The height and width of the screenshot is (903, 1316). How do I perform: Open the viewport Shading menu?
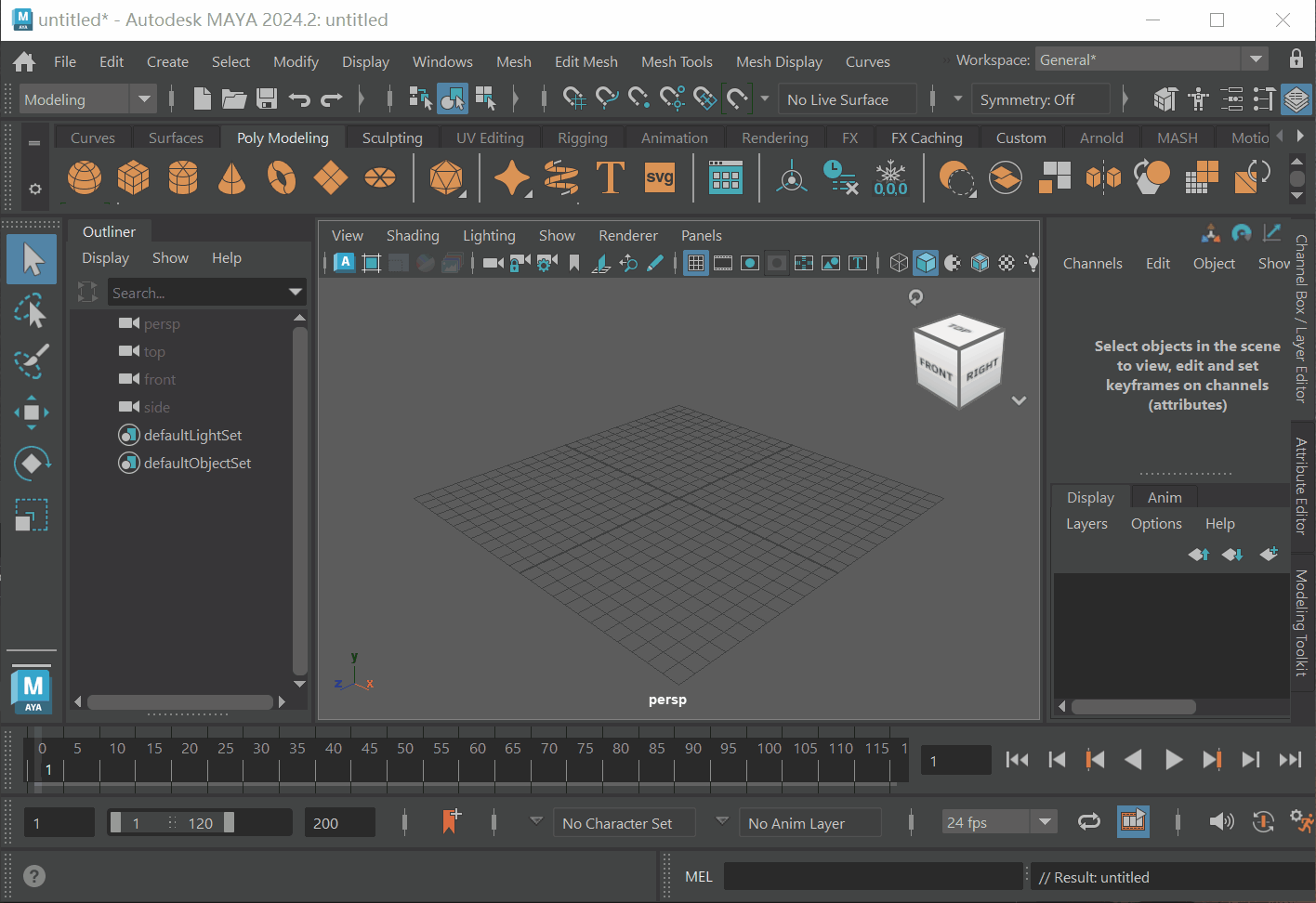(x=413, y=235)
